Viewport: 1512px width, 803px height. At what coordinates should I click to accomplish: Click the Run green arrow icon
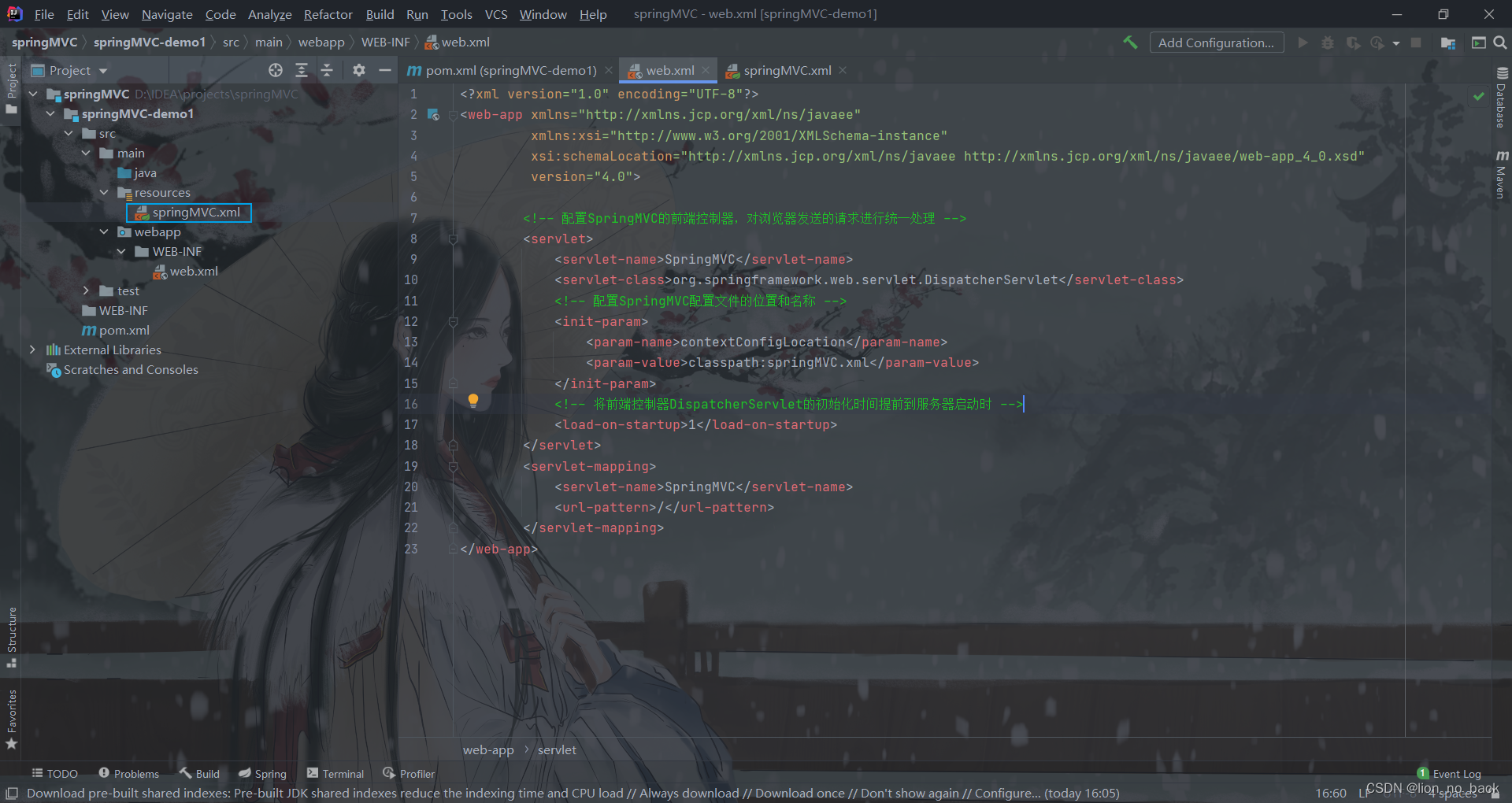point(1303,43)
